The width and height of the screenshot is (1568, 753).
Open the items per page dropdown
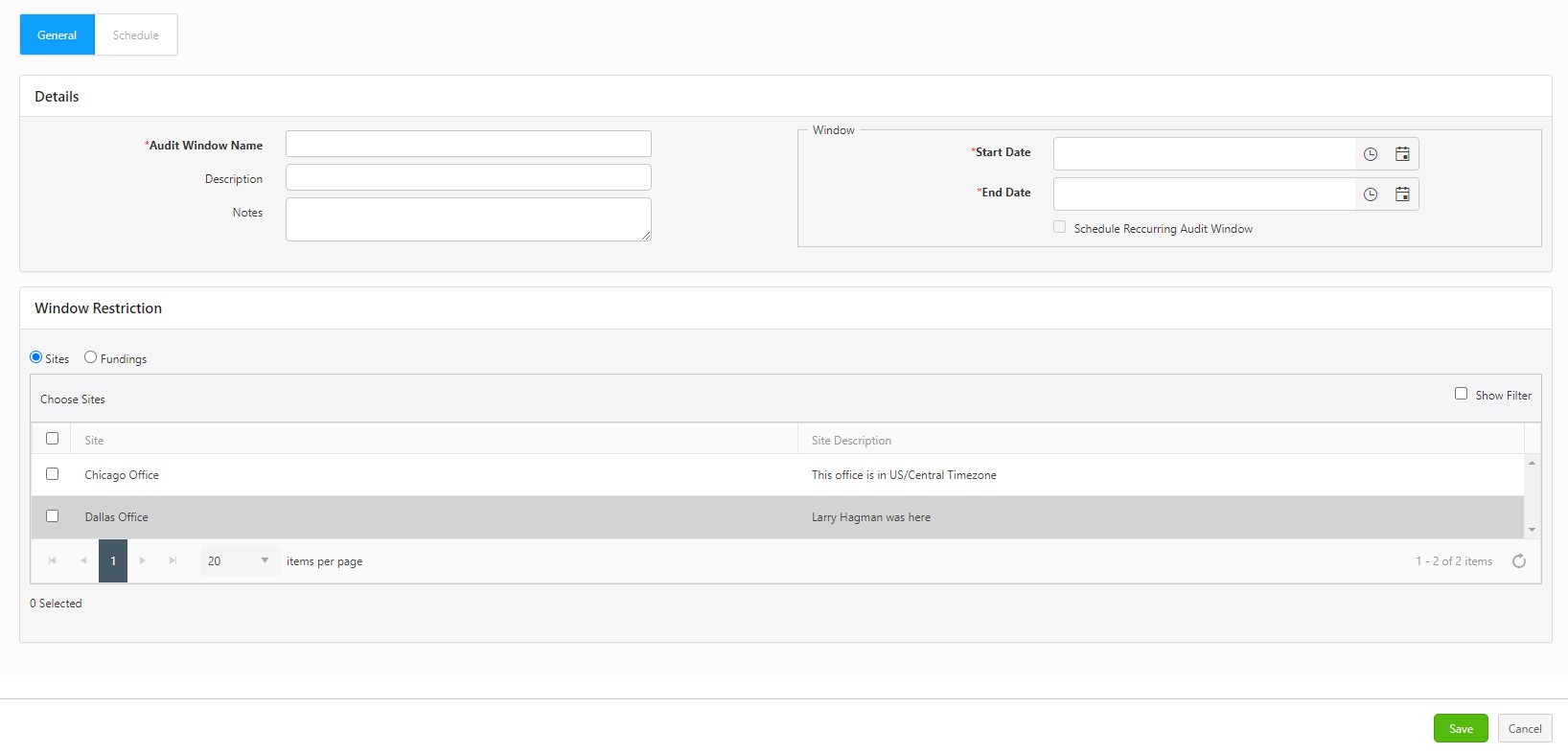[x=240, y=561]
